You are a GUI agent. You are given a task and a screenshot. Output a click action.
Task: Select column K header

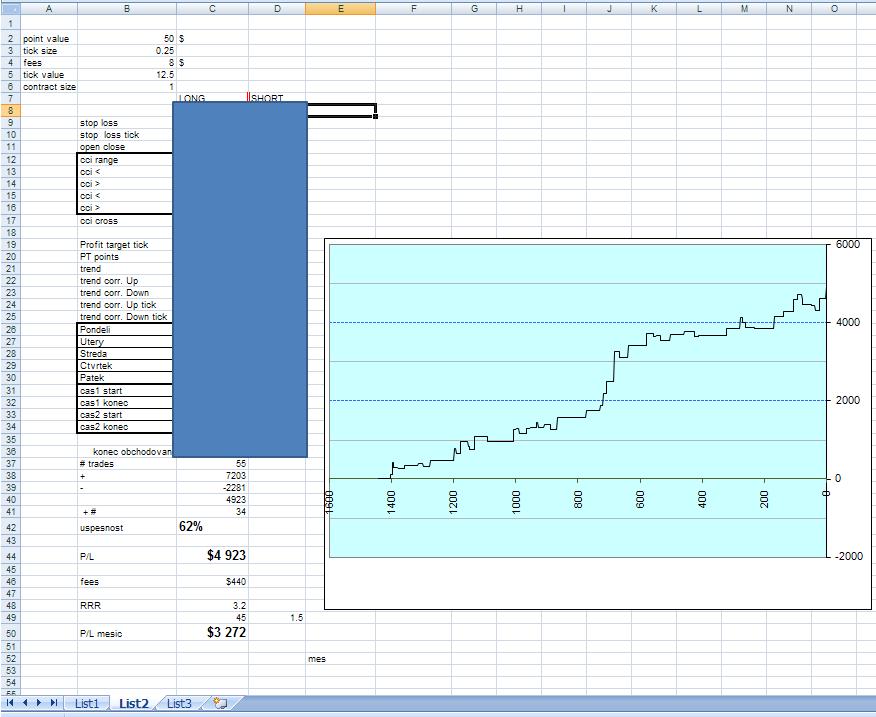click(x=654, y=8)
